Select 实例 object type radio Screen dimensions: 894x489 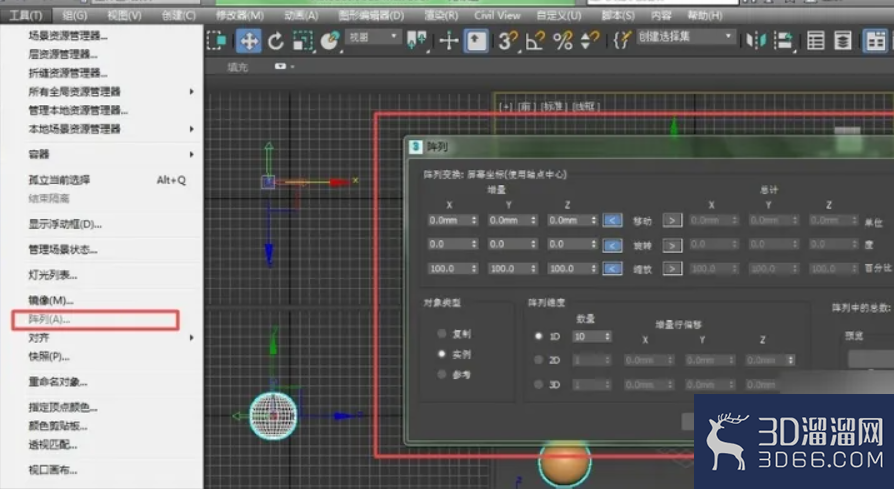point(441,354)
